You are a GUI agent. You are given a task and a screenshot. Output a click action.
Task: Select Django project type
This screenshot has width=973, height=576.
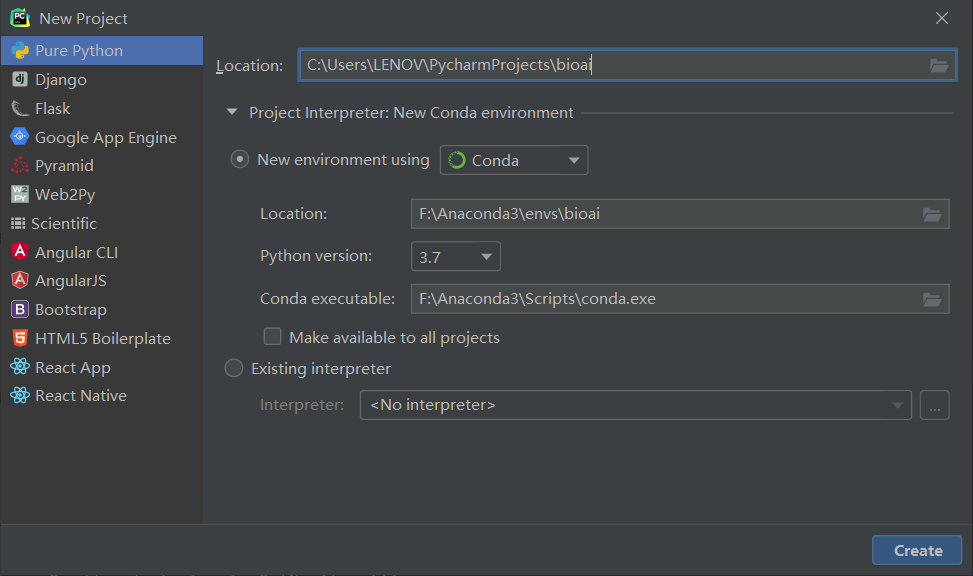[x=102, y=79]
